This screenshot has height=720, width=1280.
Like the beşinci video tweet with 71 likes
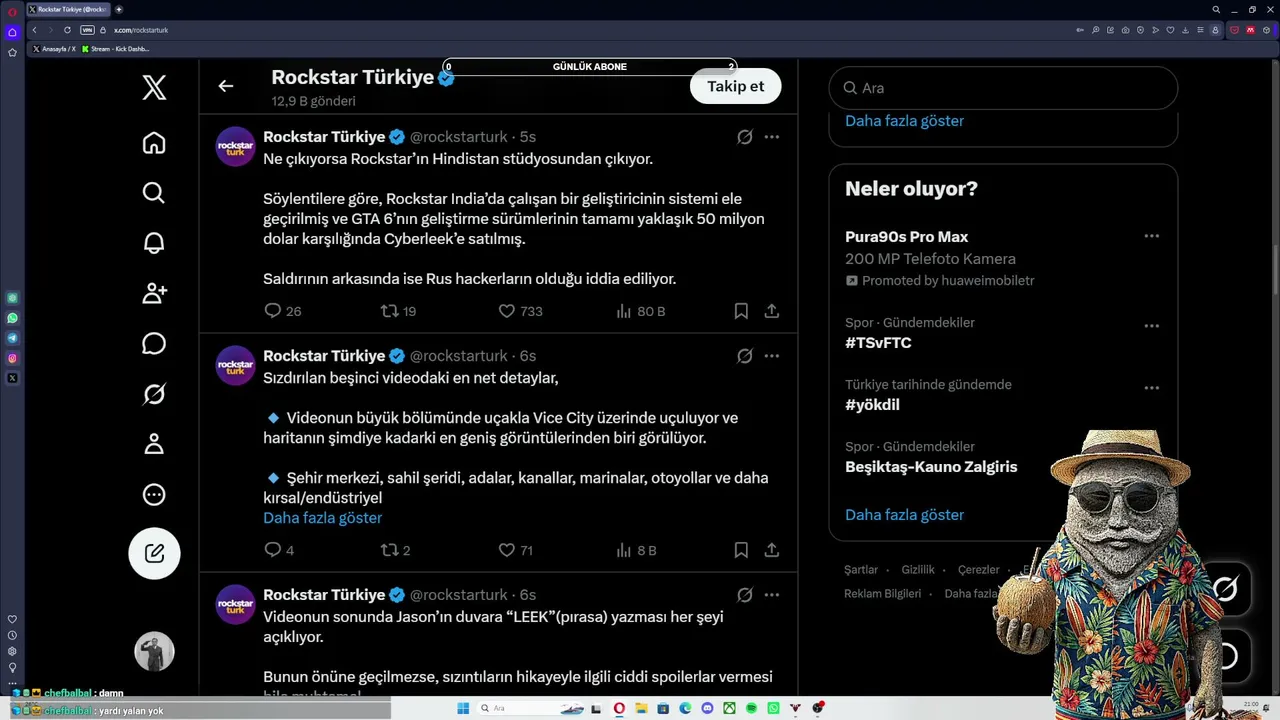[x=507, y=550]
